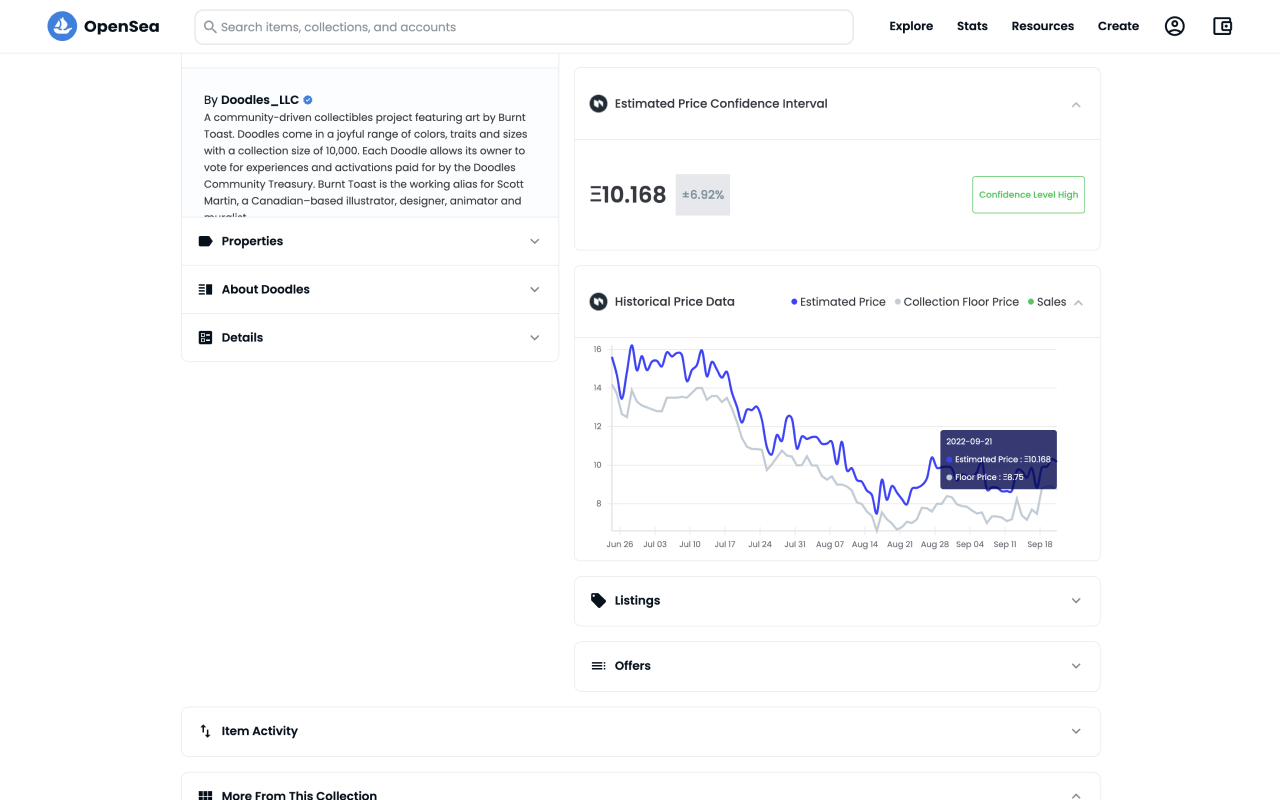The height and width of the screenshot is (800, 1280).
Task: Click the Jul 24 axis label
Action: pos(760,544)
